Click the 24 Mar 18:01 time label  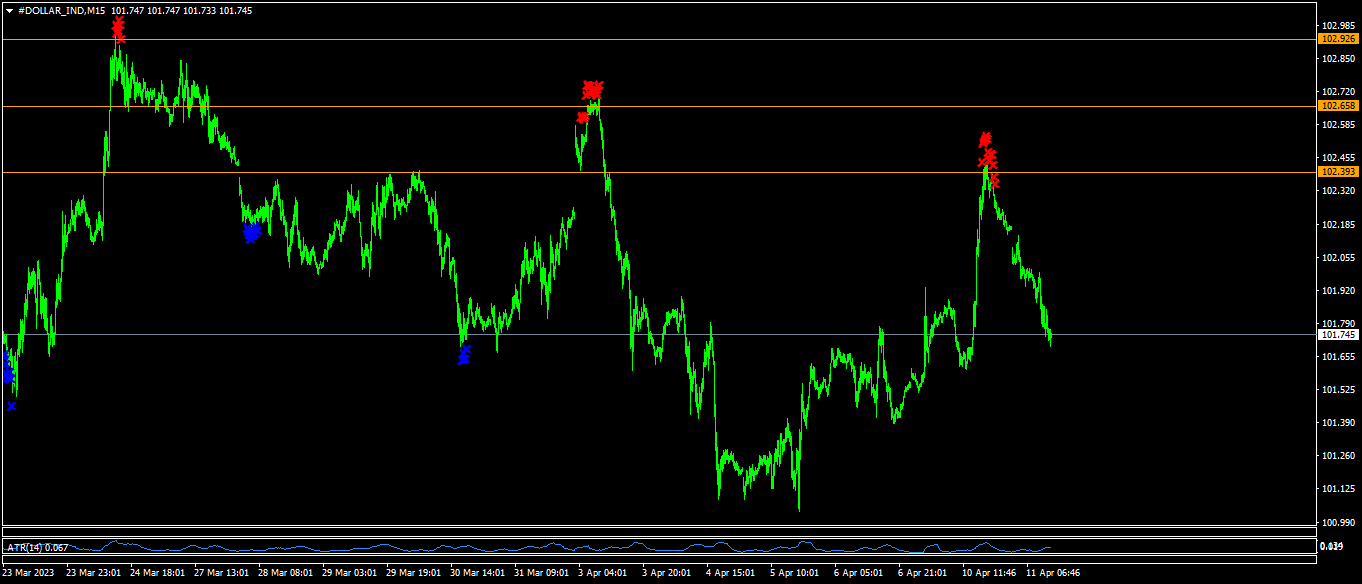pyautogui.click(x=158, y=573)
